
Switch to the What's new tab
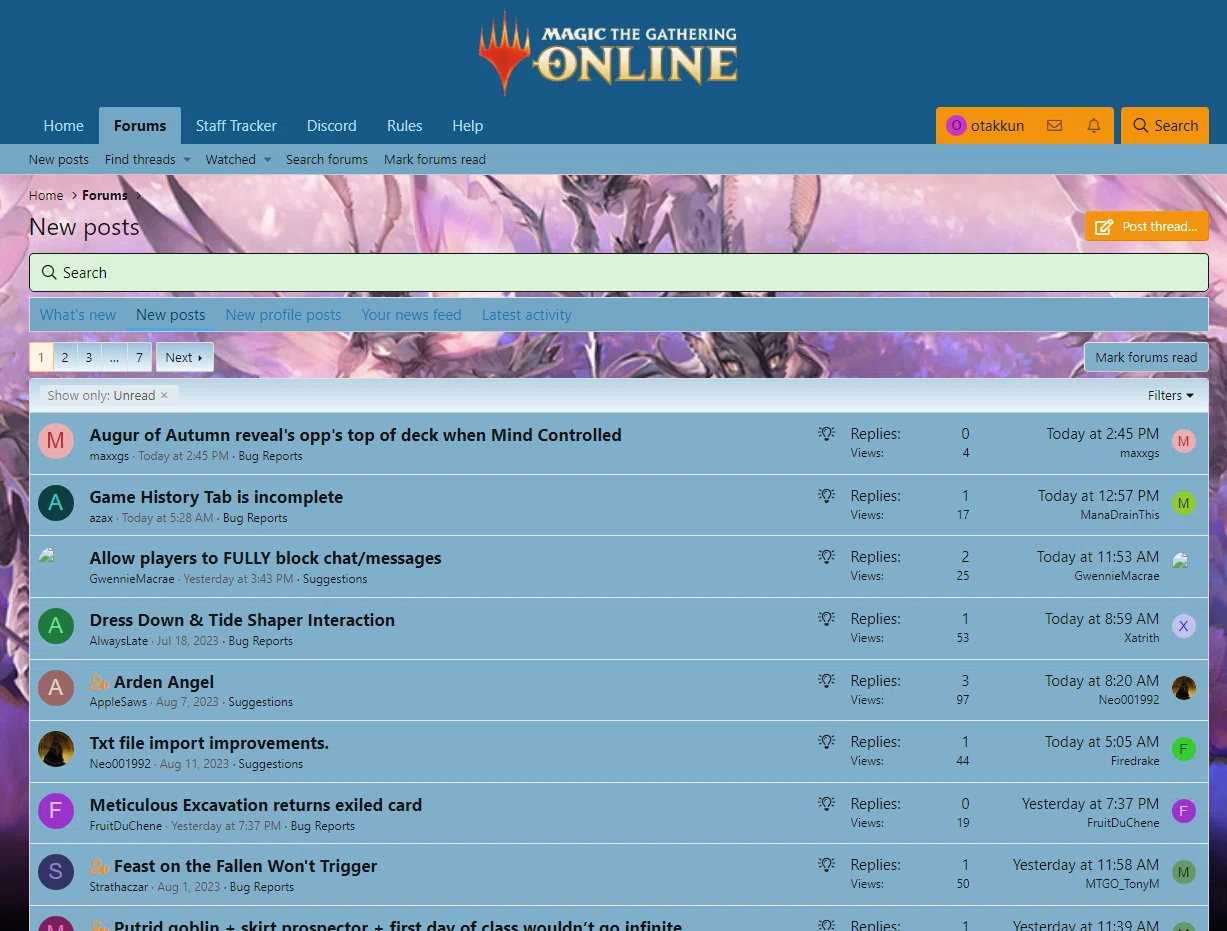tap(78, 315)
